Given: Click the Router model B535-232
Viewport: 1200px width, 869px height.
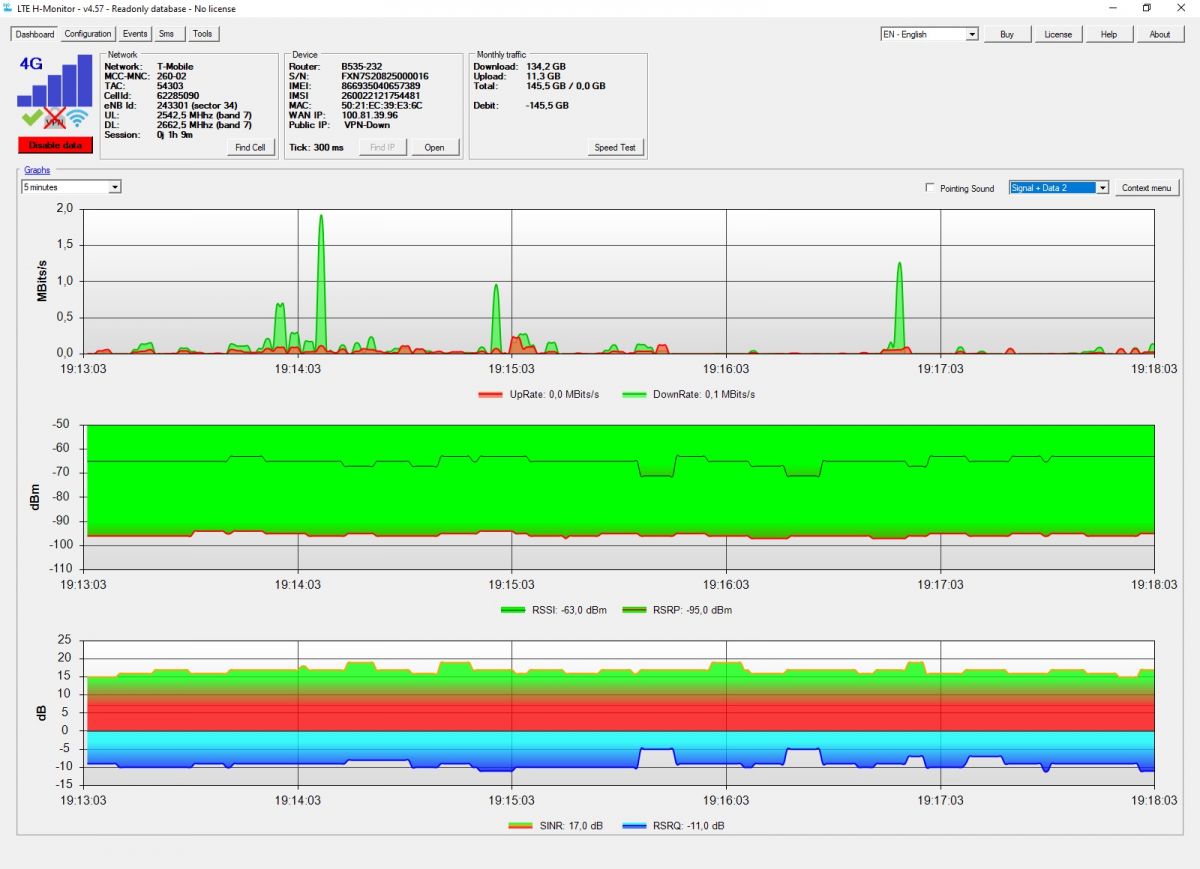Looking at the screenshot, I should tap(362, 67).
